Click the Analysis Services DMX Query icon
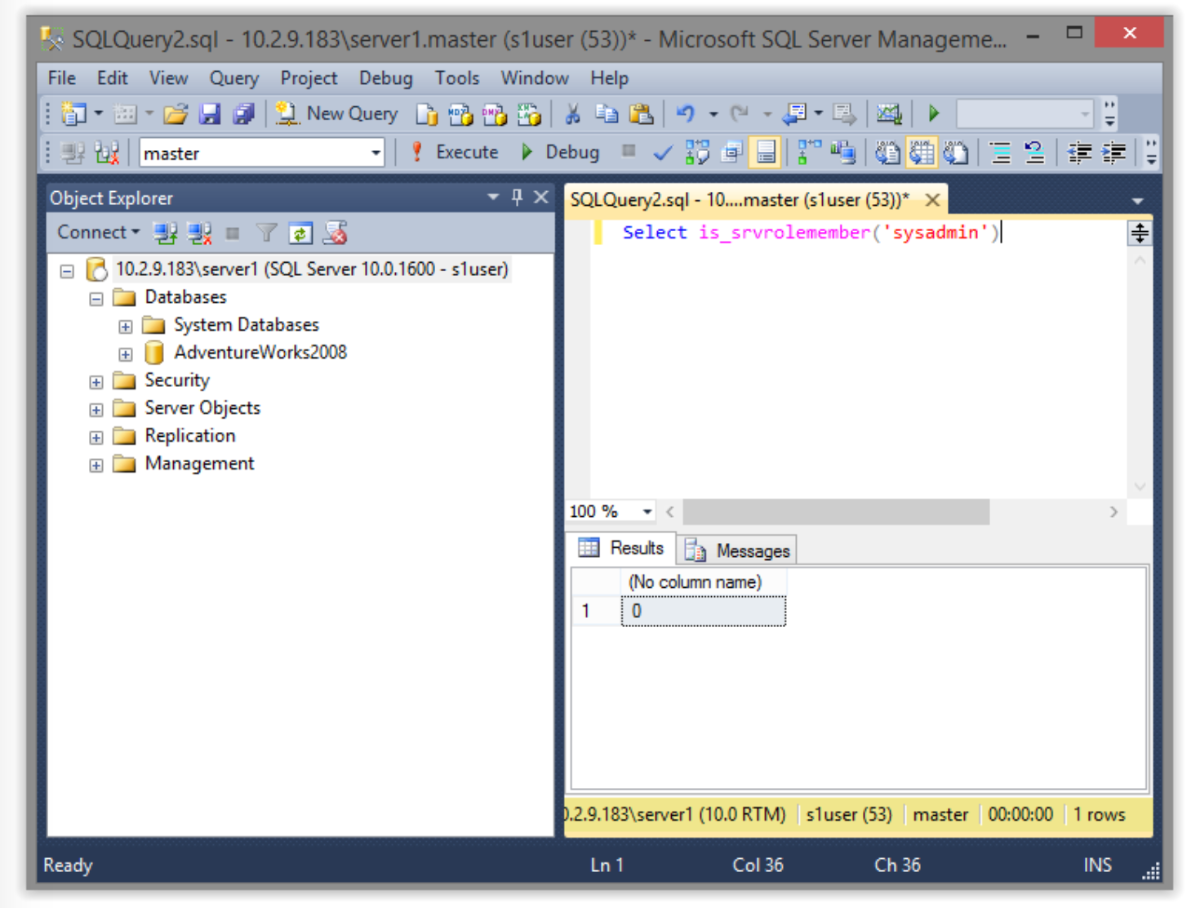The width and height of the screenshot is (1200, 908). (x=494, y=114)
